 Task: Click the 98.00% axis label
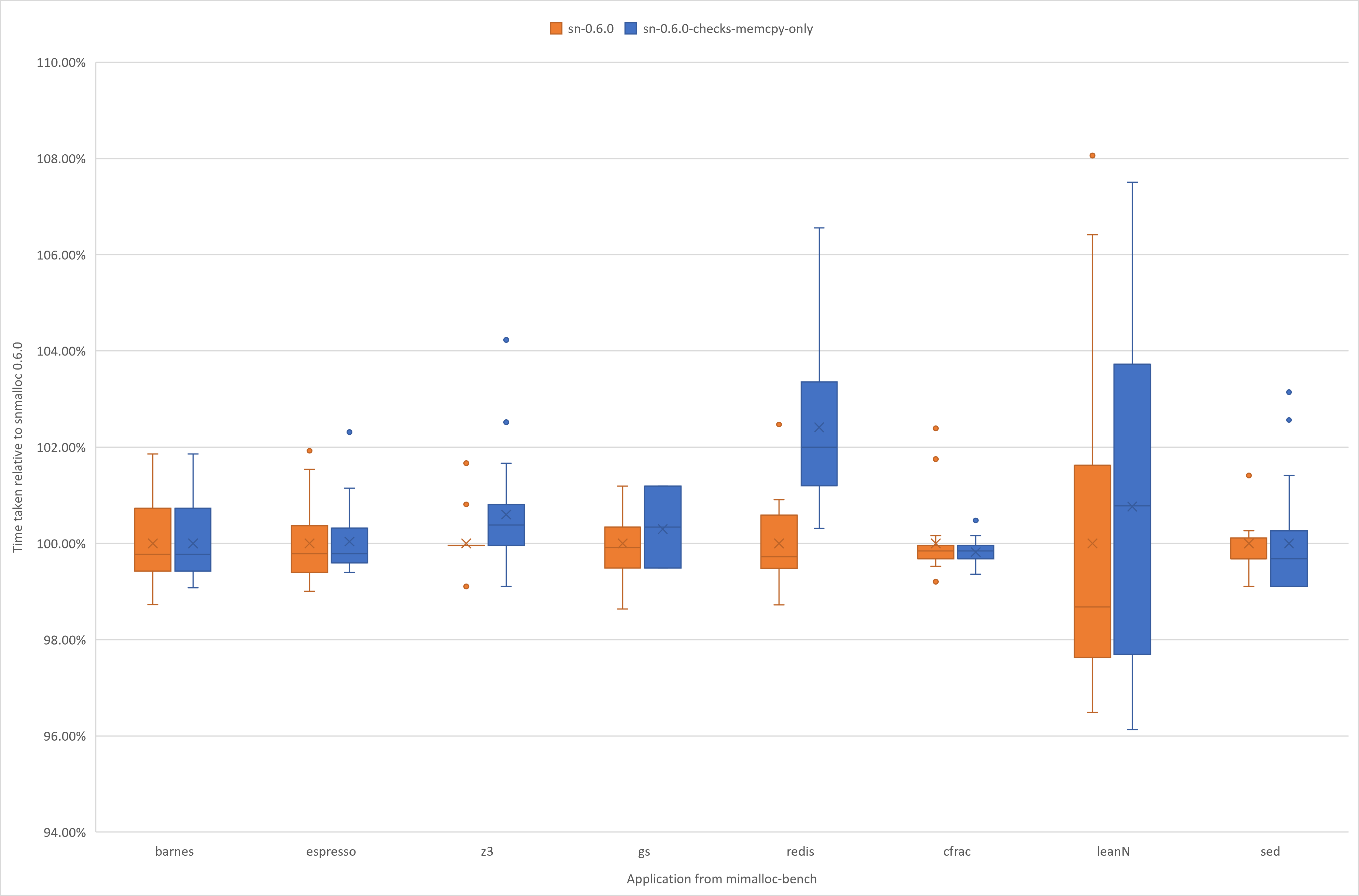[x=65, y=640]
